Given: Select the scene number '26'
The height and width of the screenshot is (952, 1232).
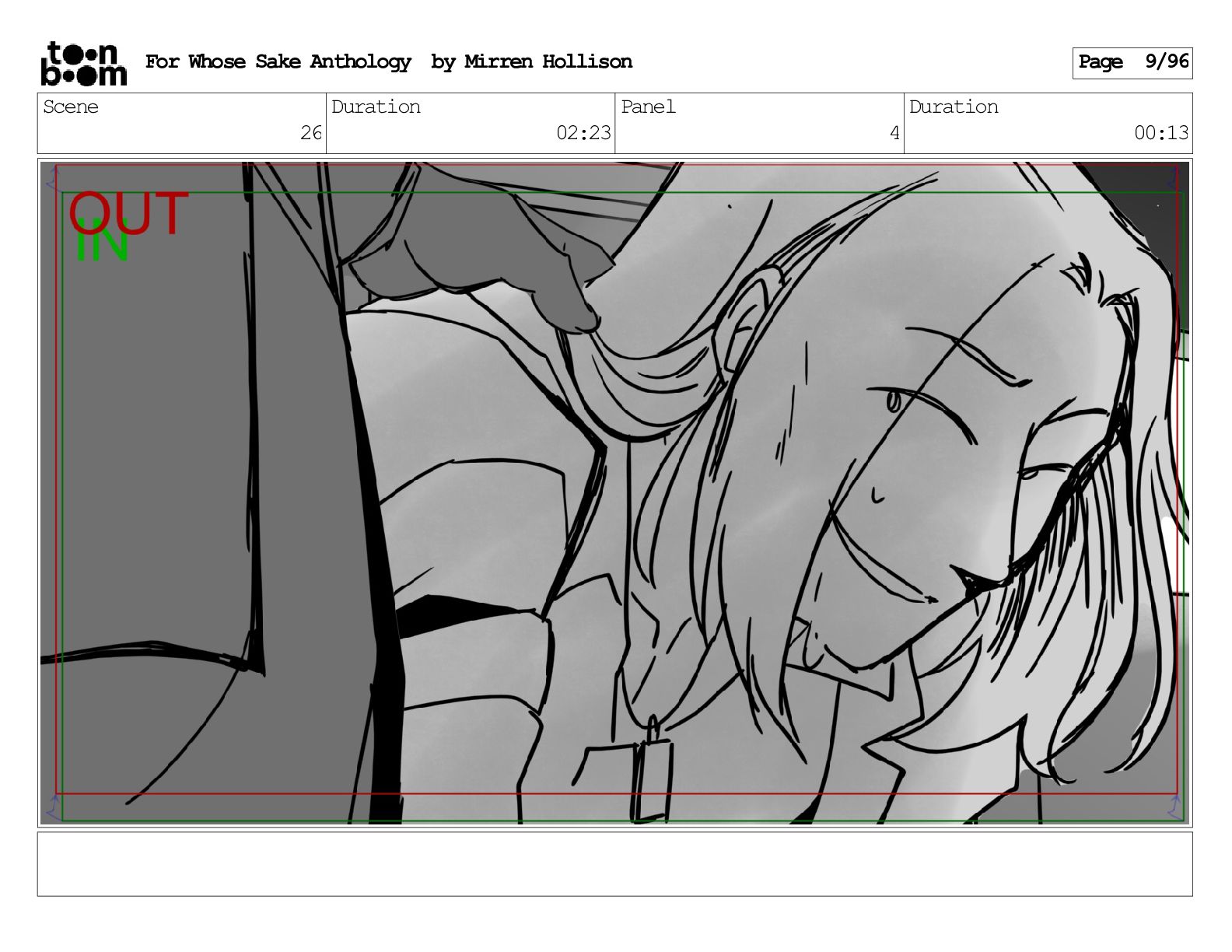Looking at the screenshot, I should 311,133.
